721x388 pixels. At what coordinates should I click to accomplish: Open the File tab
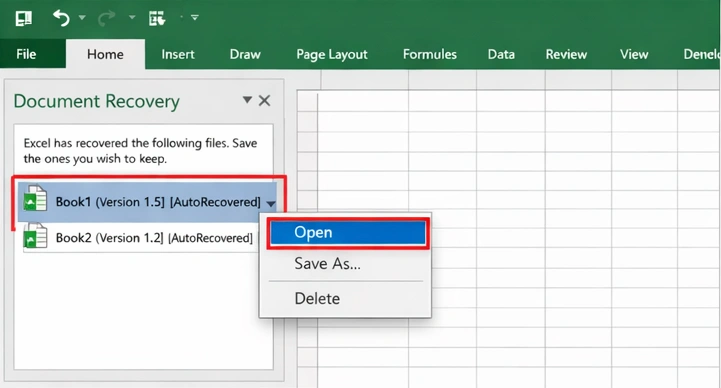(26, 54)
